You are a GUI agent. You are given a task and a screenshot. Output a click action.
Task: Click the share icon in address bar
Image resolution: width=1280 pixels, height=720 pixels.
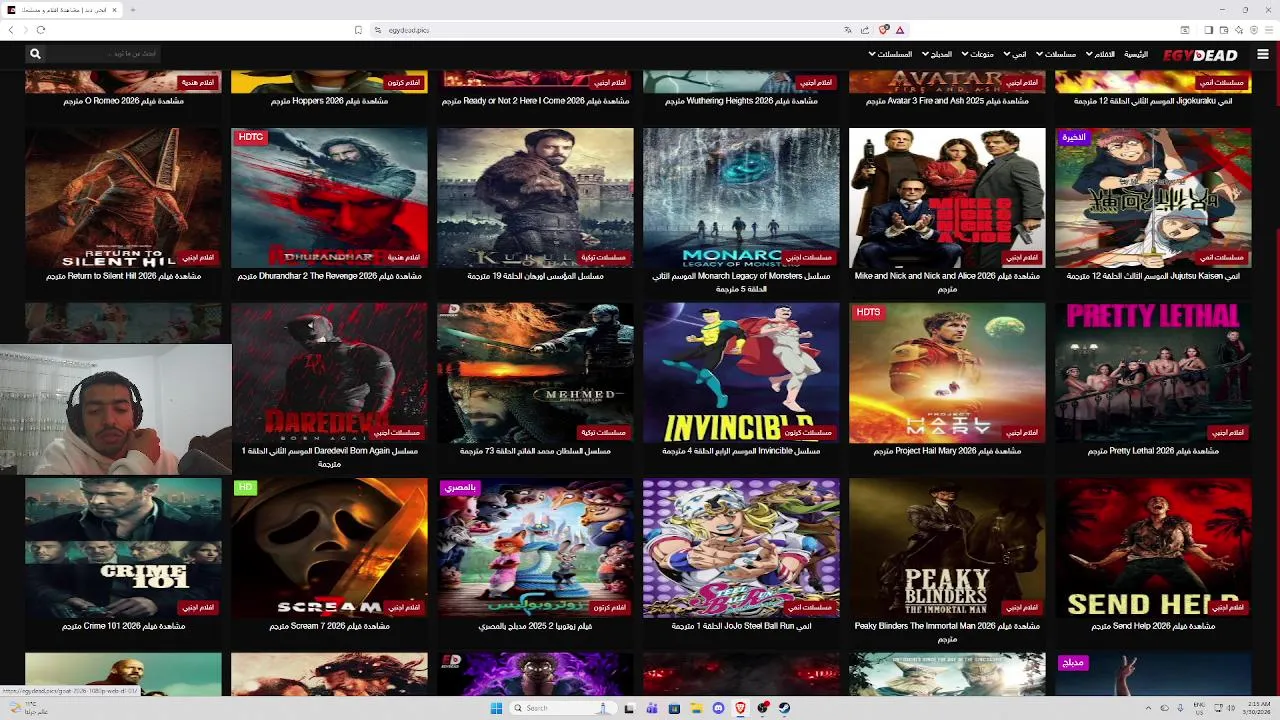865,30
